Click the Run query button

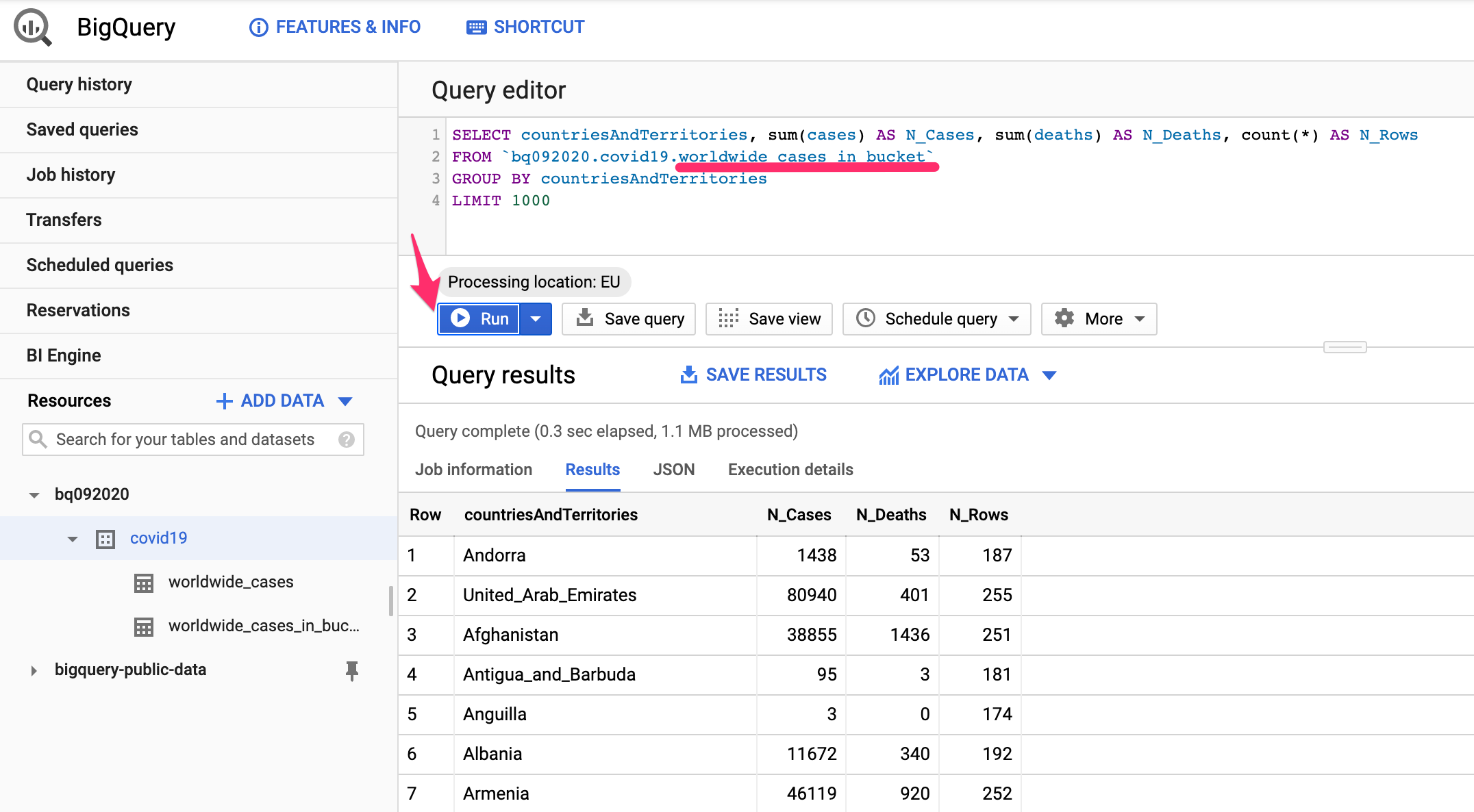click(481, 318)
